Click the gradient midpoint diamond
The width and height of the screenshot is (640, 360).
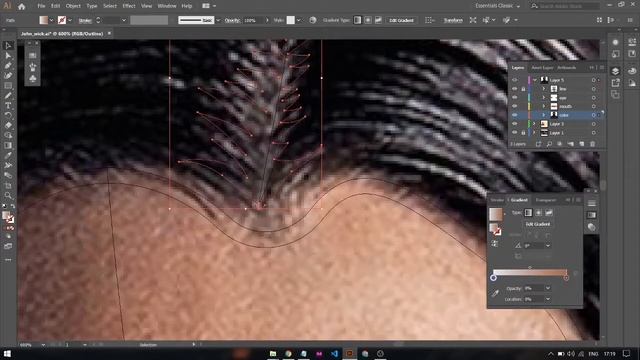(530, 267)
